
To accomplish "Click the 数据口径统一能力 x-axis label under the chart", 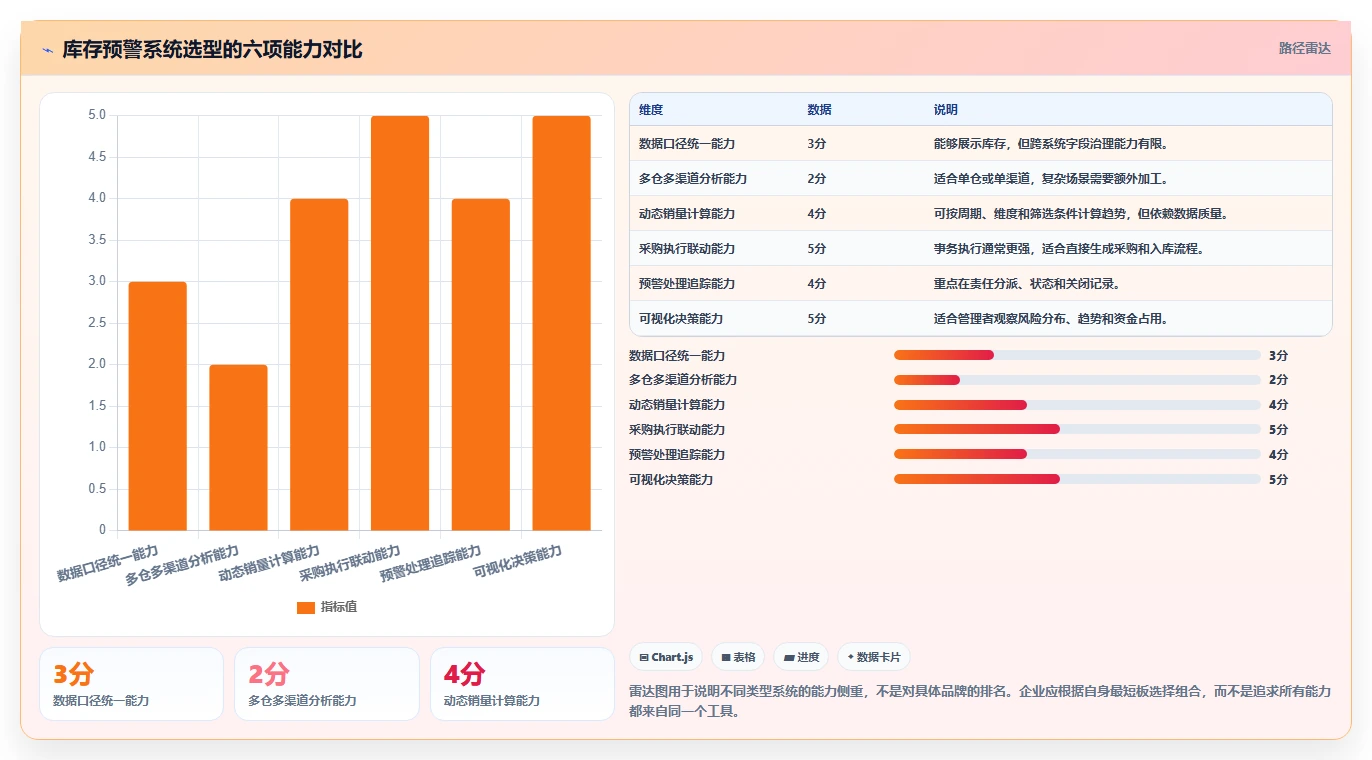I will [108, 563].
